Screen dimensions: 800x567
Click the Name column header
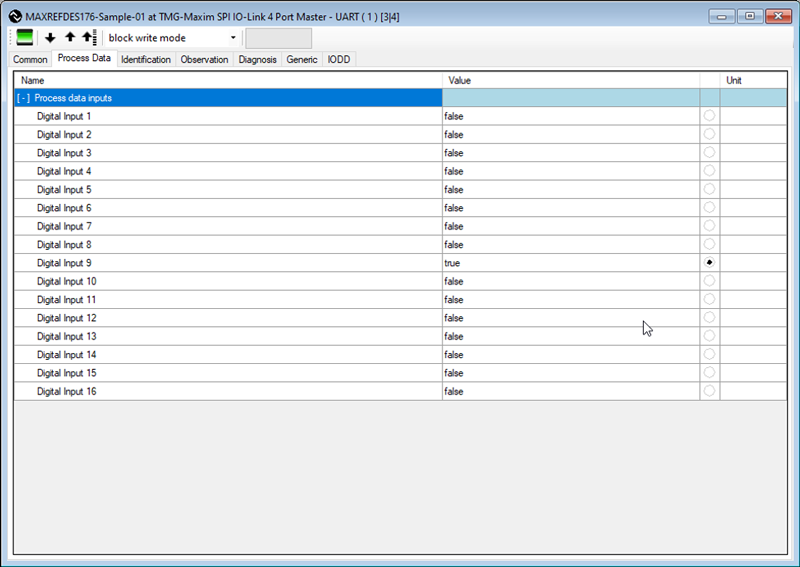point(228,80)
